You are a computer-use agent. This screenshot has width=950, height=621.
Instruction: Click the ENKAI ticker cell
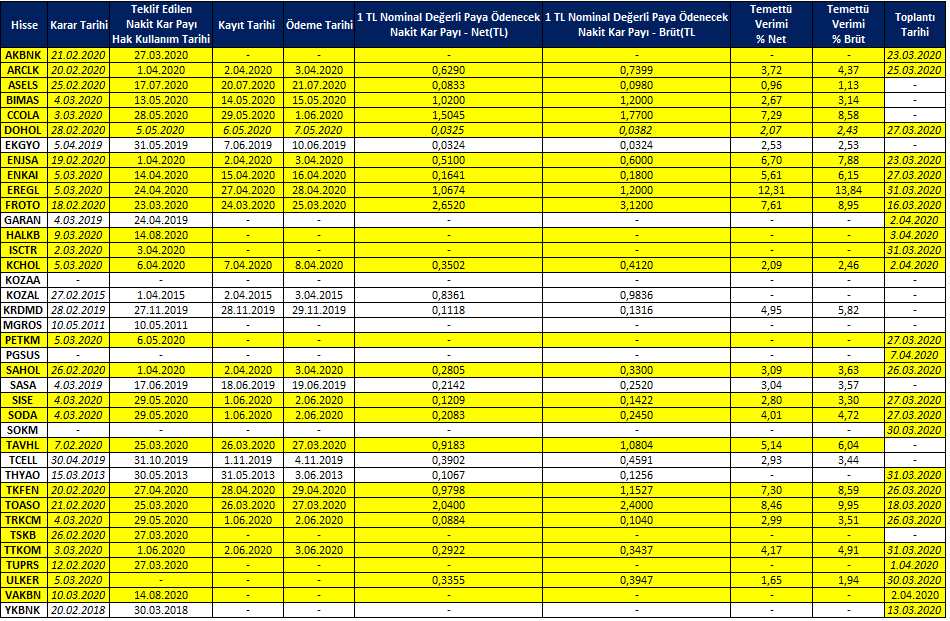pyautogui.click(x=24, y=175)
